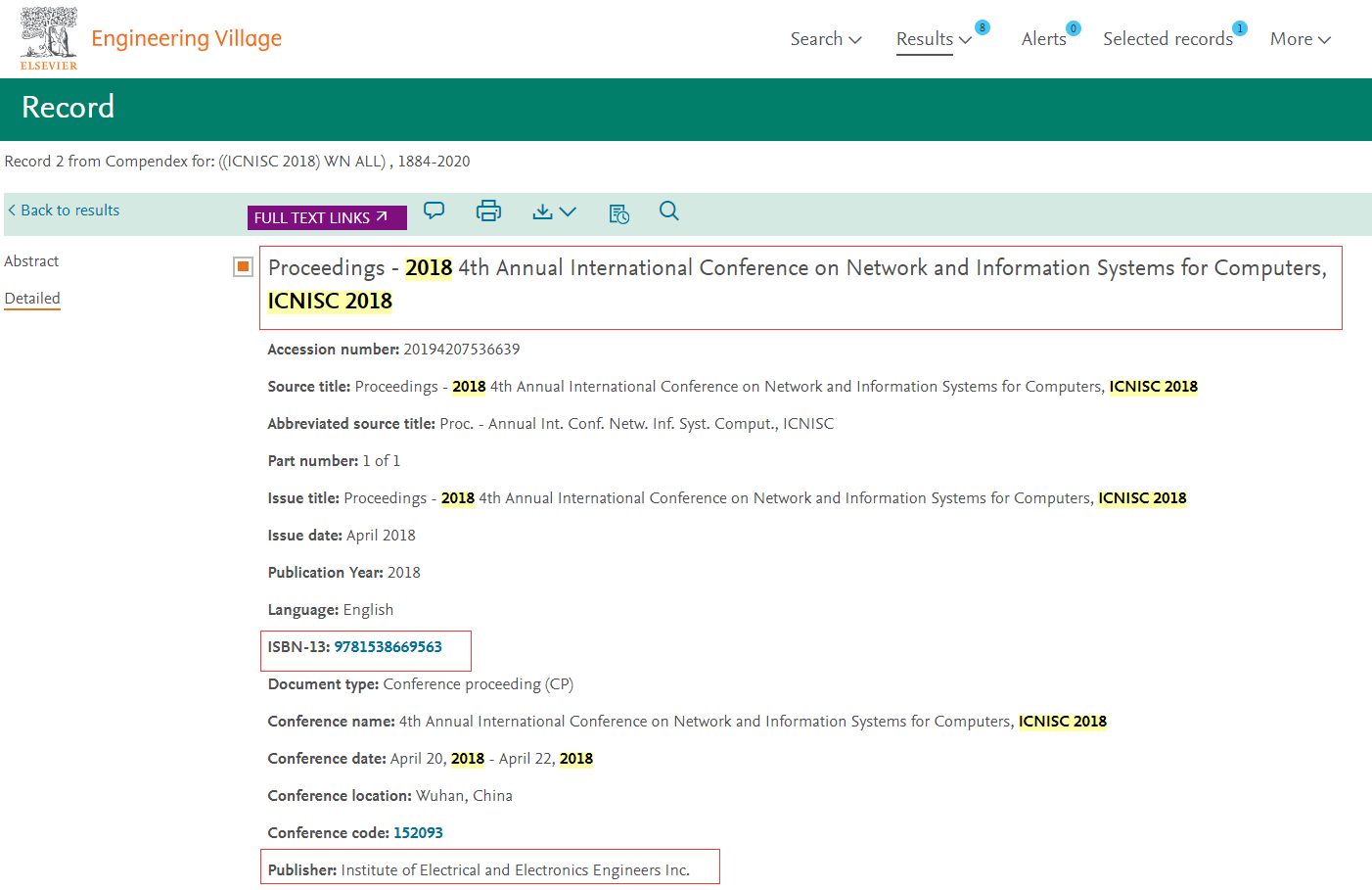This screenshot has width=1372, height=890.
Task: Open ISBN-13 link 9781538669563
Action: click(x=389, y=647)
